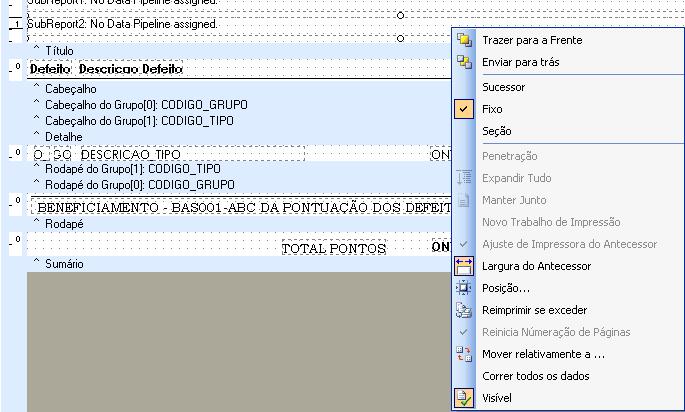
Task: Enable Reimprimir se exceder
Action: click(x=534, y=310)
